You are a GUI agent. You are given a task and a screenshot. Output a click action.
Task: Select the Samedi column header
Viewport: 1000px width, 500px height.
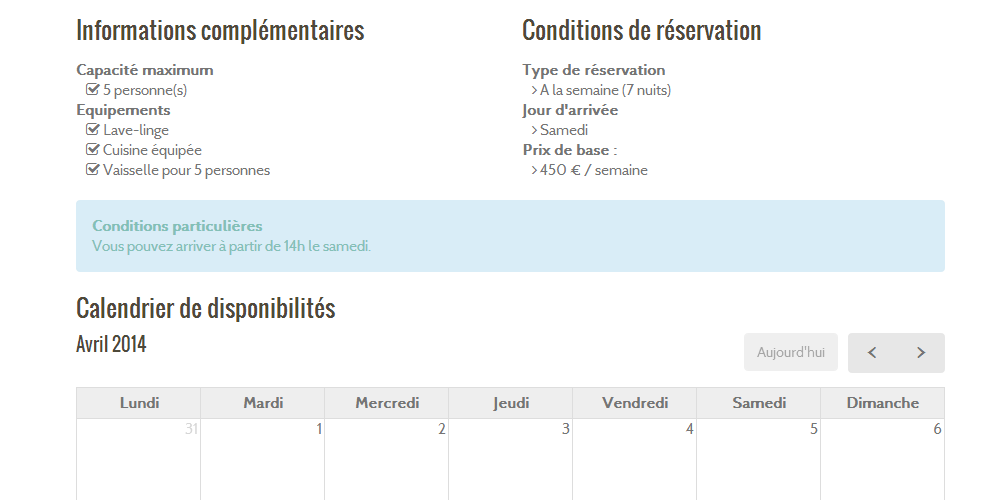[758, 403]
